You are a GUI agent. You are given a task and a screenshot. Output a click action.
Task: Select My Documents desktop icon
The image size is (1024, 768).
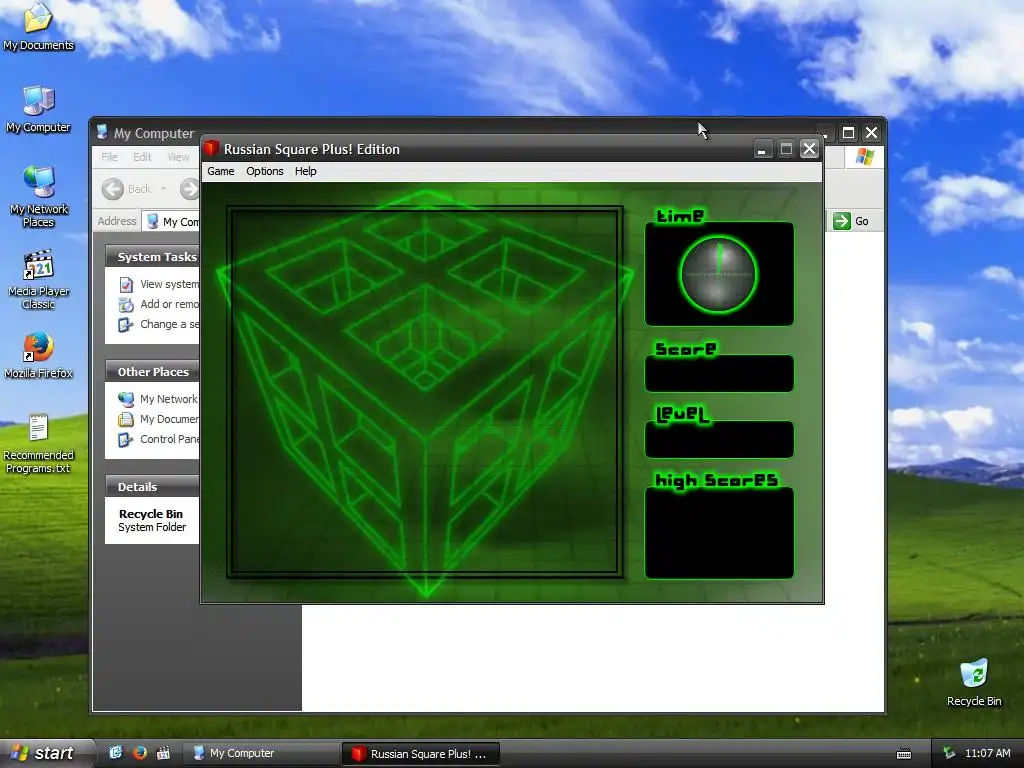pos(39,26)
